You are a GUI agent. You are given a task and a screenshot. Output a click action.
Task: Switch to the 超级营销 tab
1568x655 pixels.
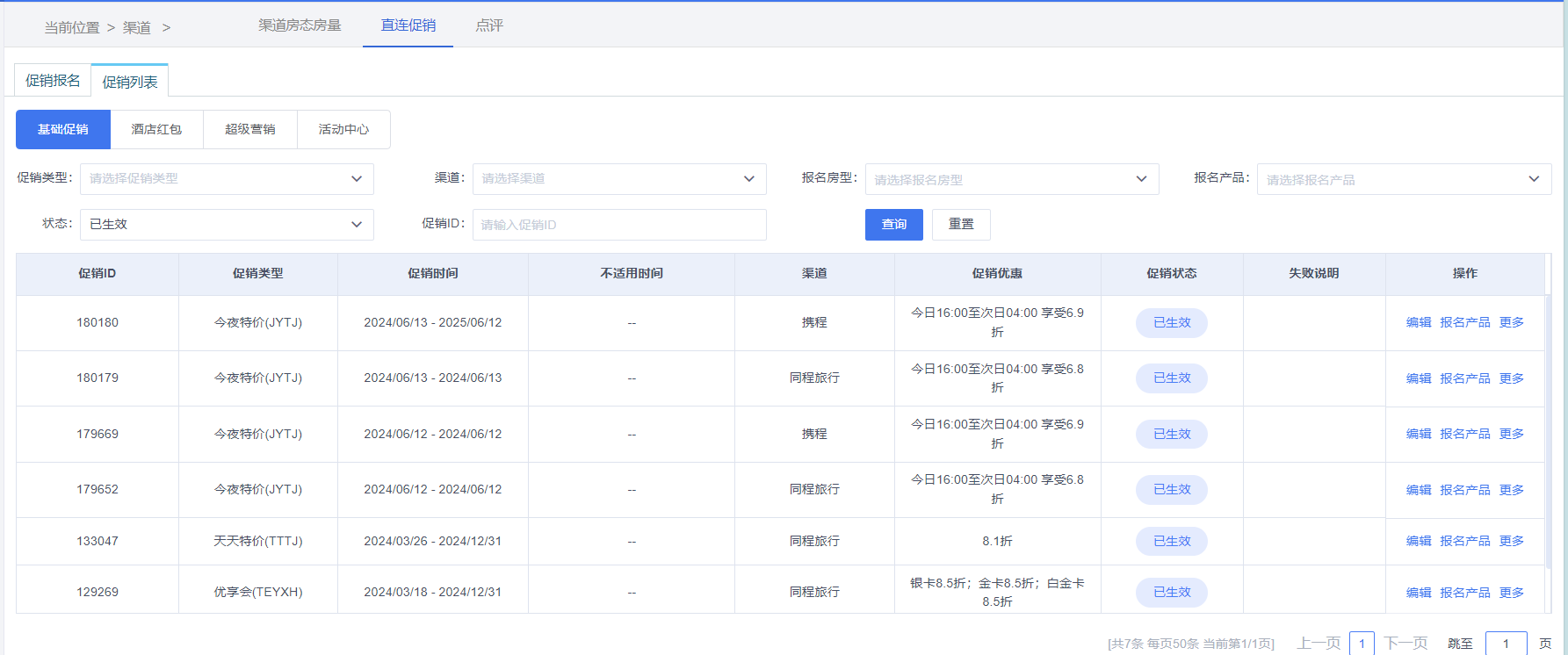tap(250, 130)
